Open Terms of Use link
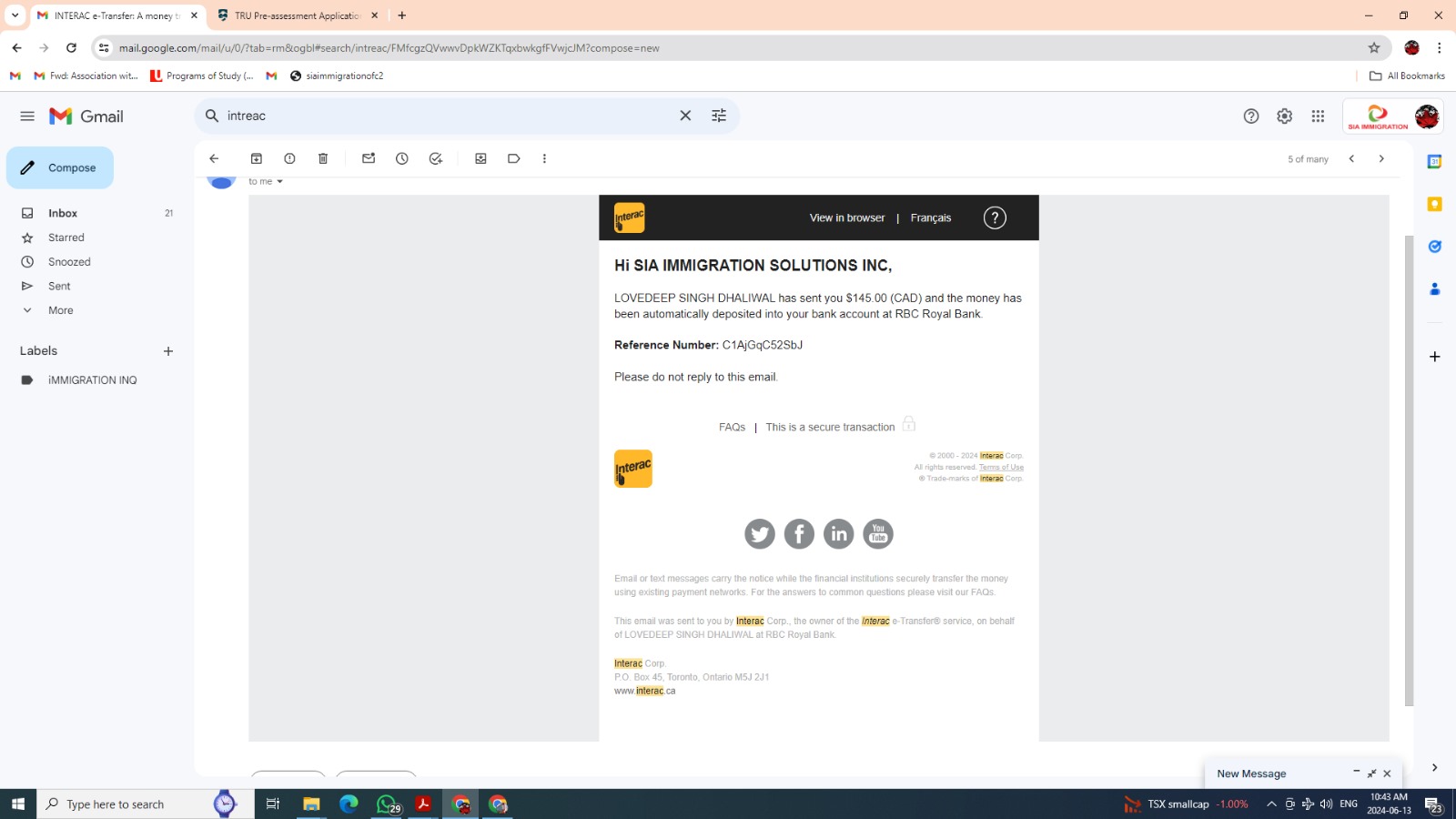 coord(1001,468)
